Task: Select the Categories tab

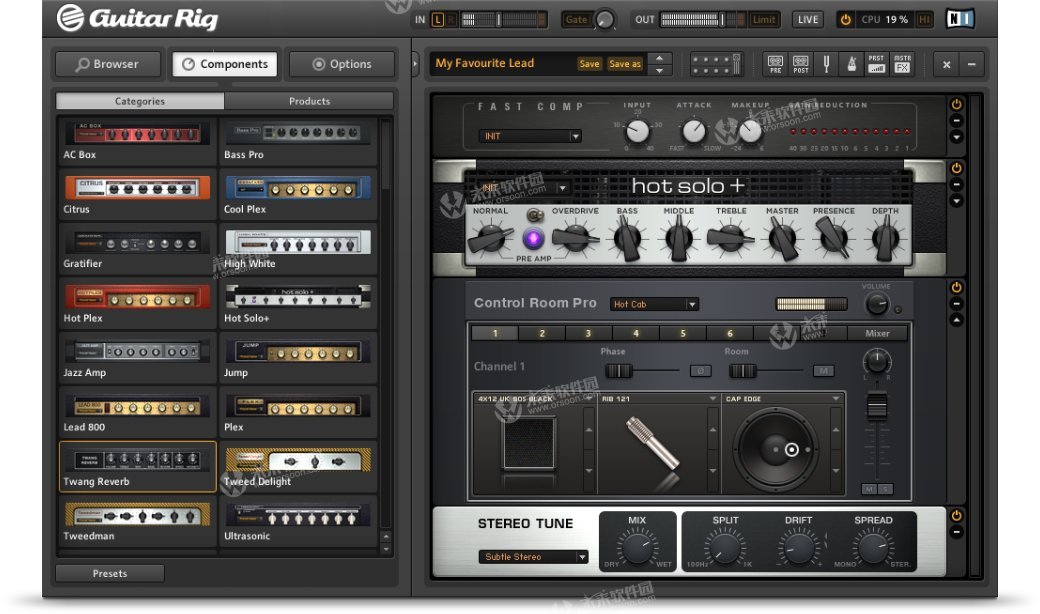Action: (140, 101)
